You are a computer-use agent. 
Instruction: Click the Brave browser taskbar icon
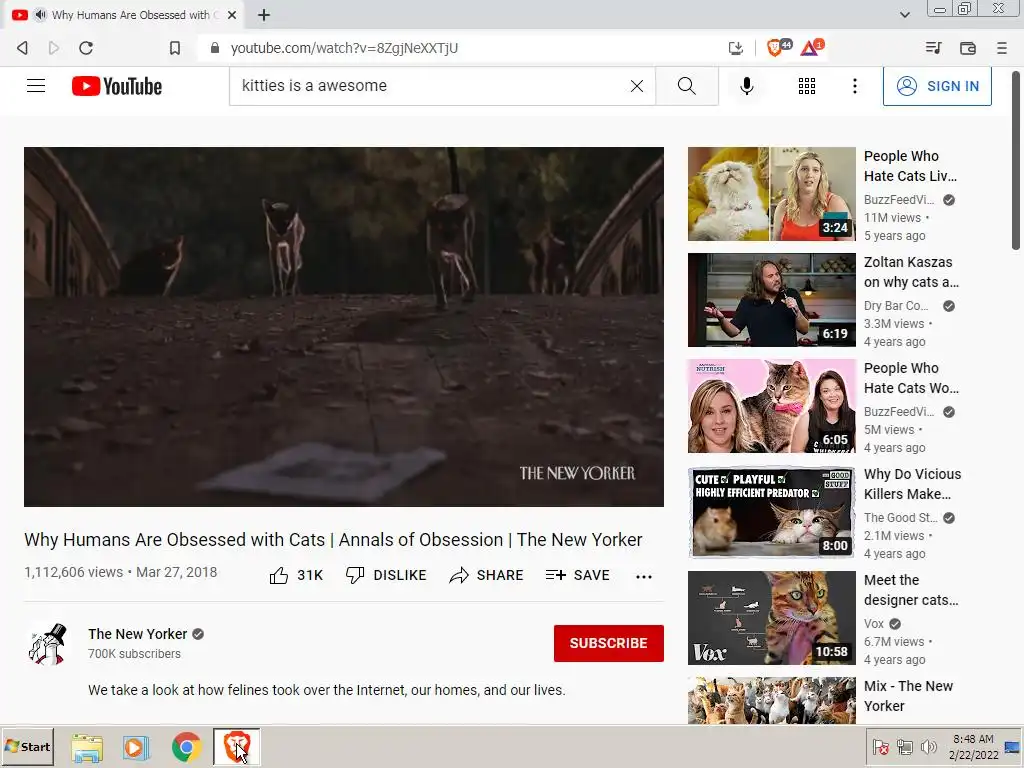(236, 746)
